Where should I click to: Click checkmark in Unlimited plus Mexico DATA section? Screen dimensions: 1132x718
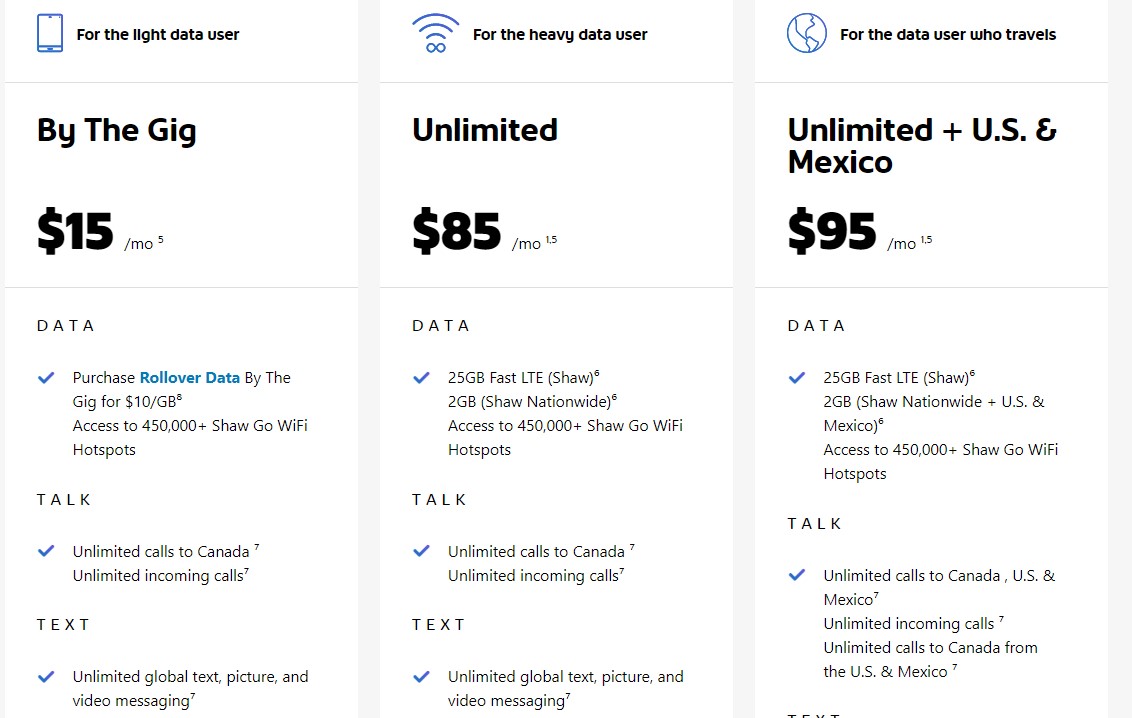pyautogui.click(x=796, y=378)
